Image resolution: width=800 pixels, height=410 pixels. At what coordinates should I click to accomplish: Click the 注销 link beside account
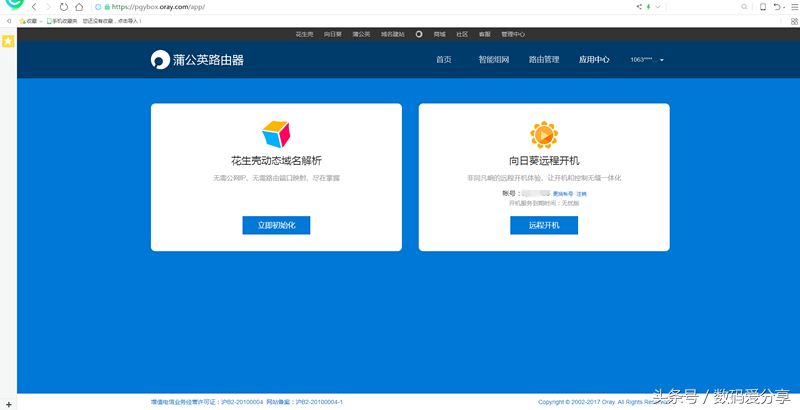click(581, 194)
